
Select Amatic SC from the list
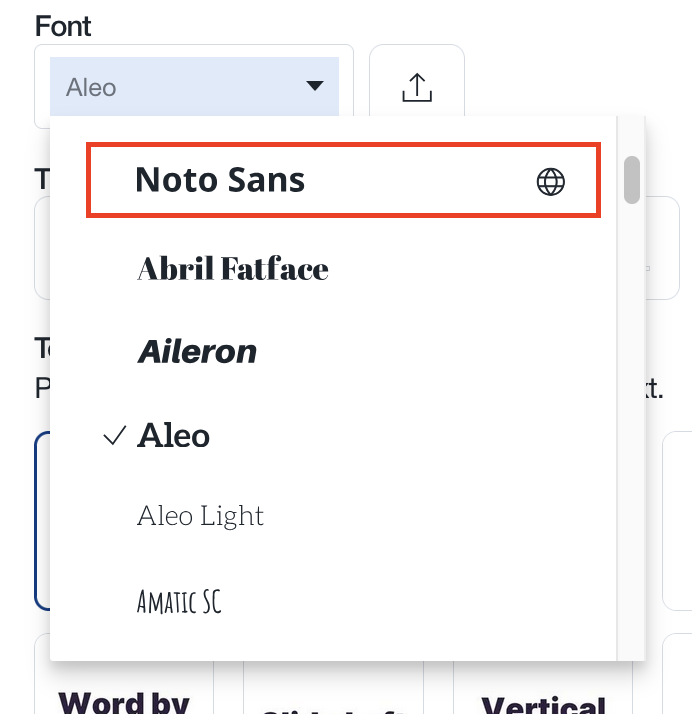179,601
